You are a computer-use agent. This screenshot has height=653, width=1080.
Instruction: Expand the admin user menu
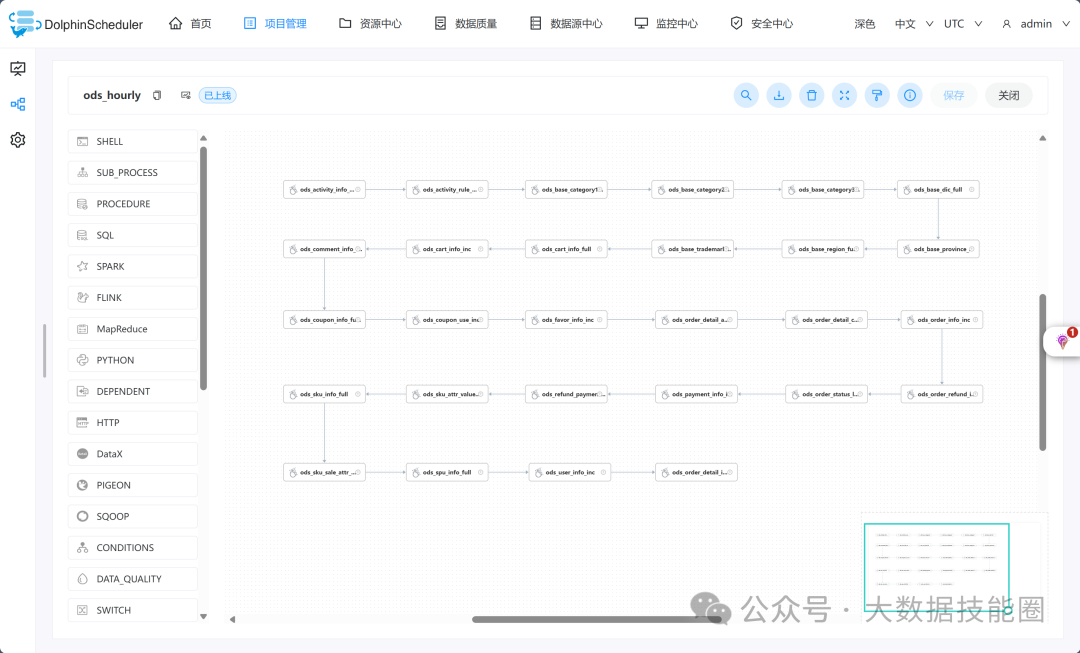coord(1036,23)
